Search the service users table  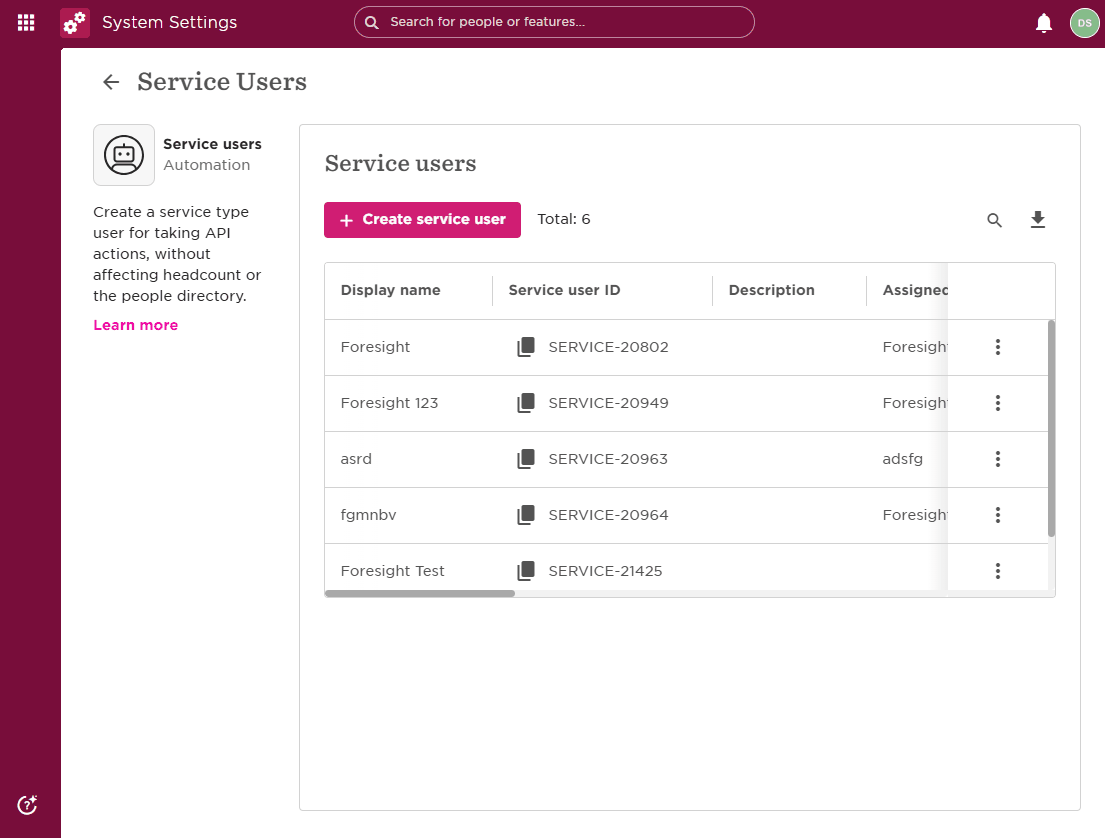[994, 220]
